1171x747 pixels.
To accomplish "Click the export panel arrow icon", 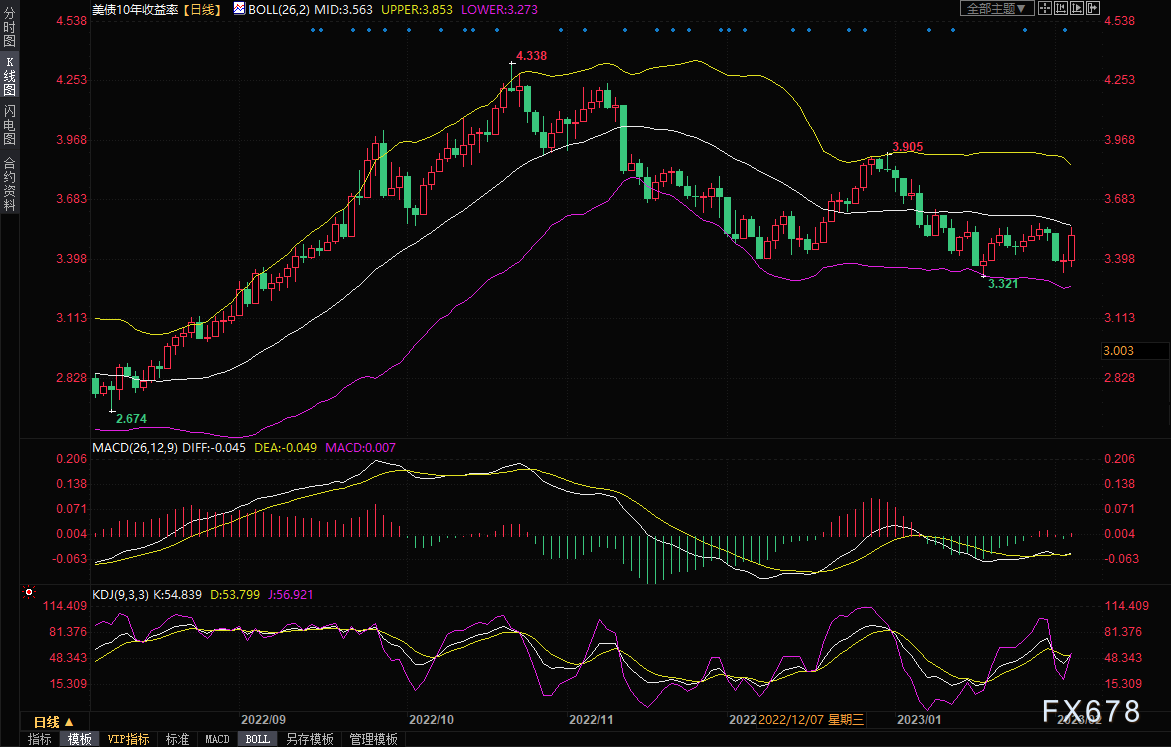I will pos(1093,8).
